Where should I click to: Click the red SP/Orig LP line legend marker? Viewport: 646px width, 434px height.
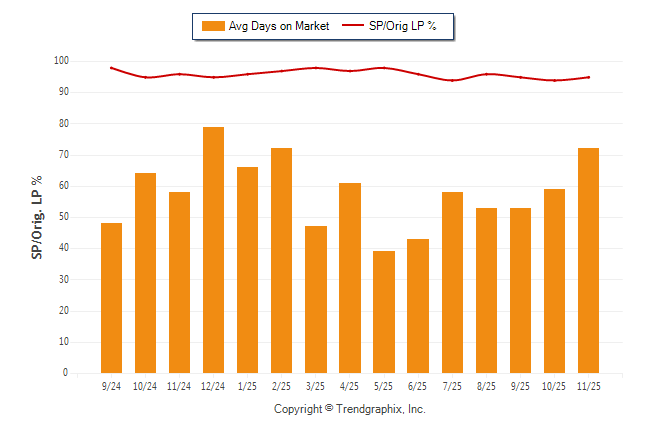[353, 26]
